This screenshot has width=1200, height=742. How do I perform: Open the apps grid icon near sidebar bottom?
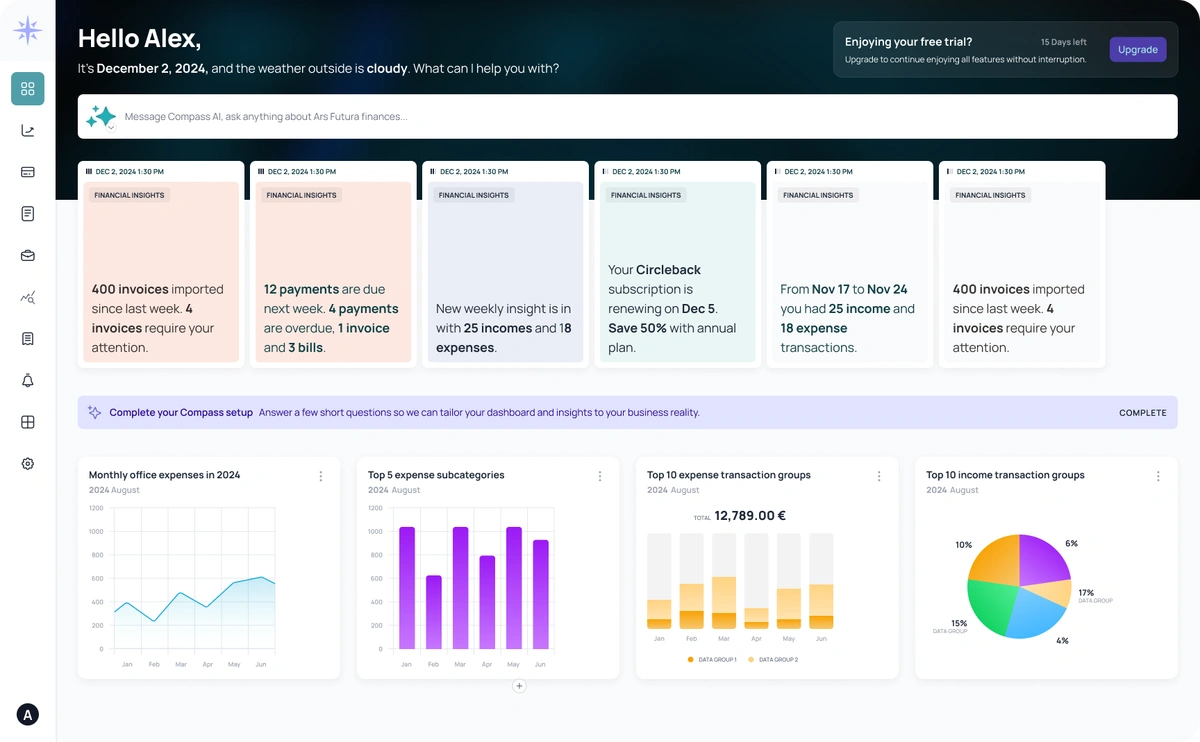27,422
